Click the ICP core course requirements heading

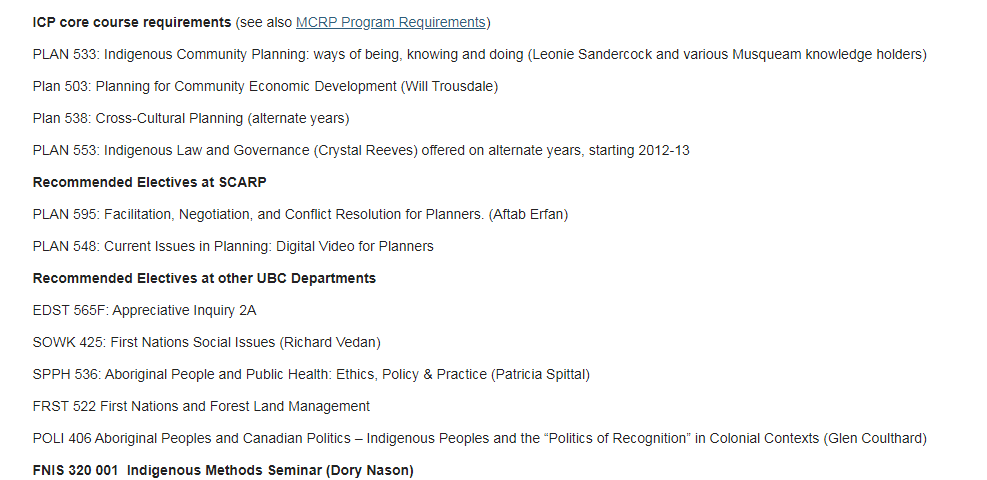[x=132, y=23]
